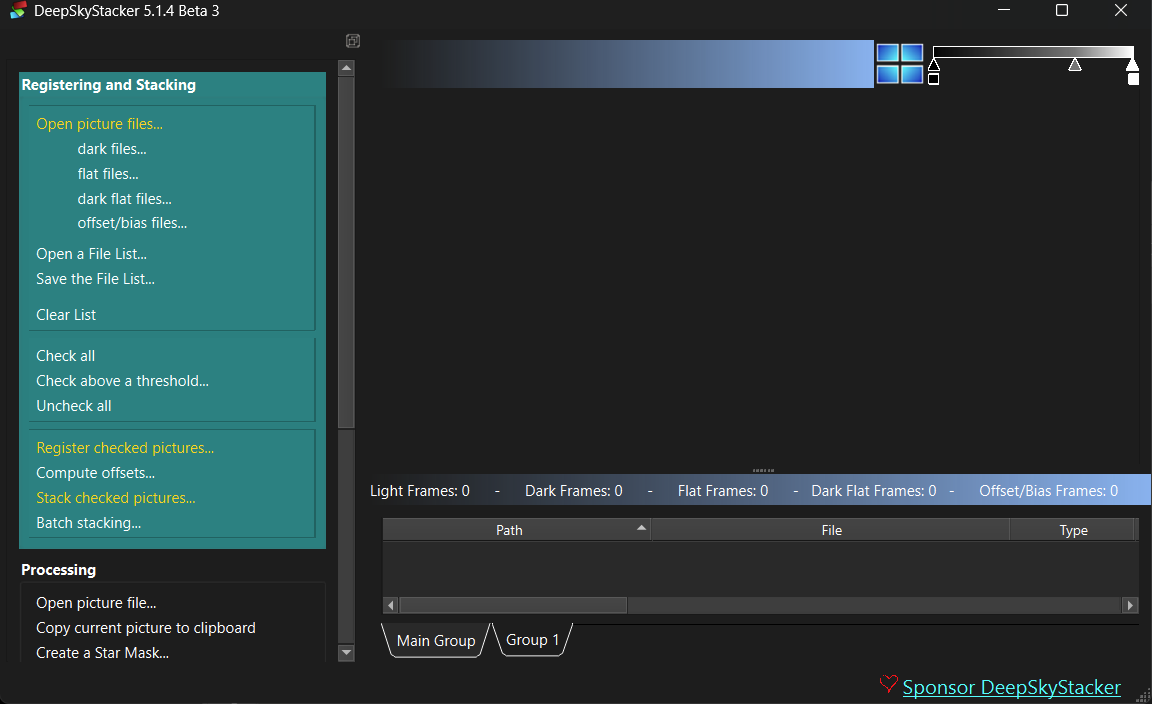Check all pictures
1152x704 pixels.
pos(65,356)
